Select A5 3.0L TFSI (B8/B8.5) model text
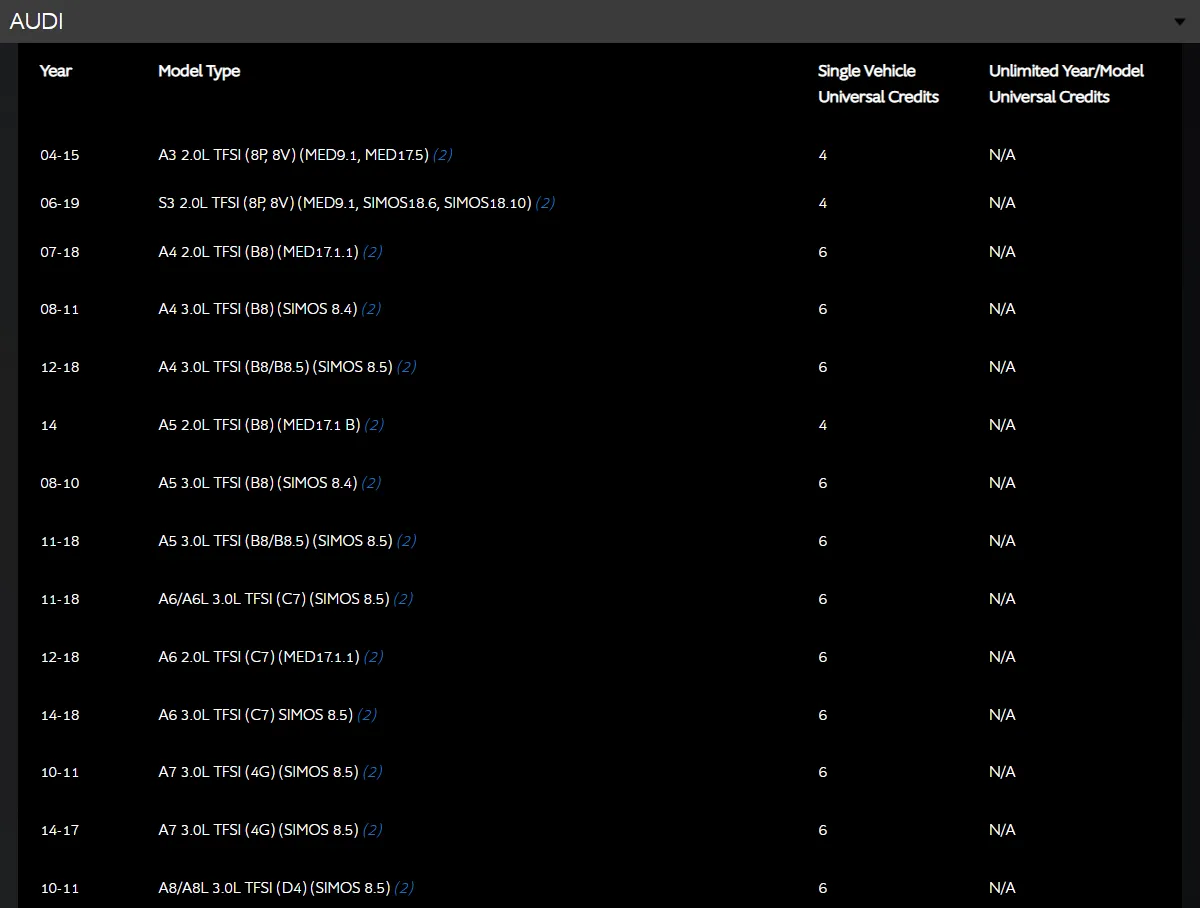Image resolution: width=1200 pixels, height=908 pixels. [x=275, y=541]
